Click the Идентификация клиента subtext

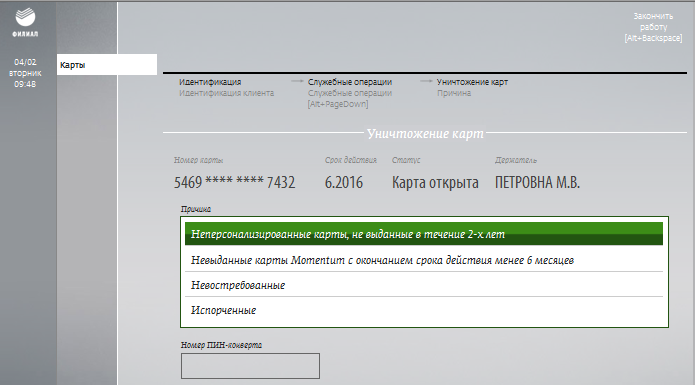[226, 93]
